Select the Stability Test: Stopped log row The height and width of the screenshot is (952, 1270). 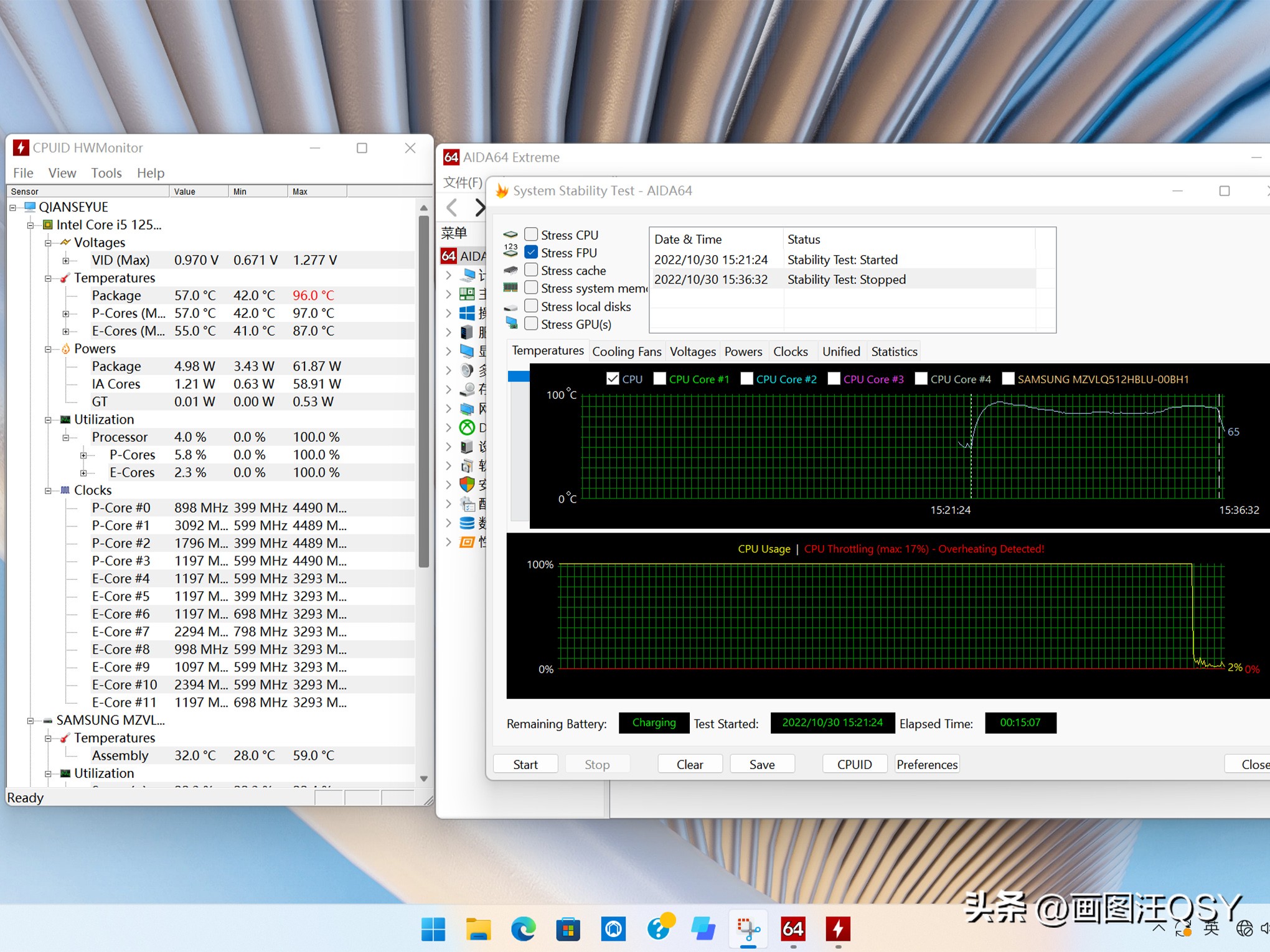tap(845, 279)
